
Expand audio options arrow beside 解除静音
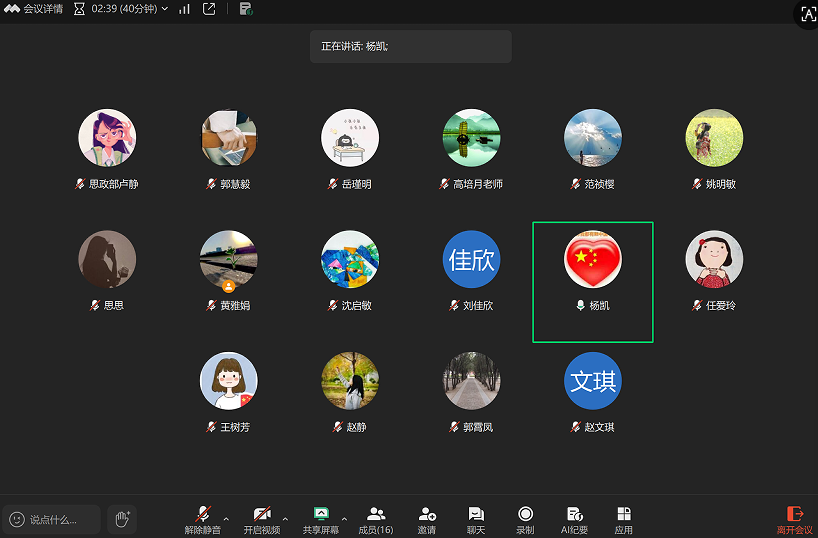[226, 519]
